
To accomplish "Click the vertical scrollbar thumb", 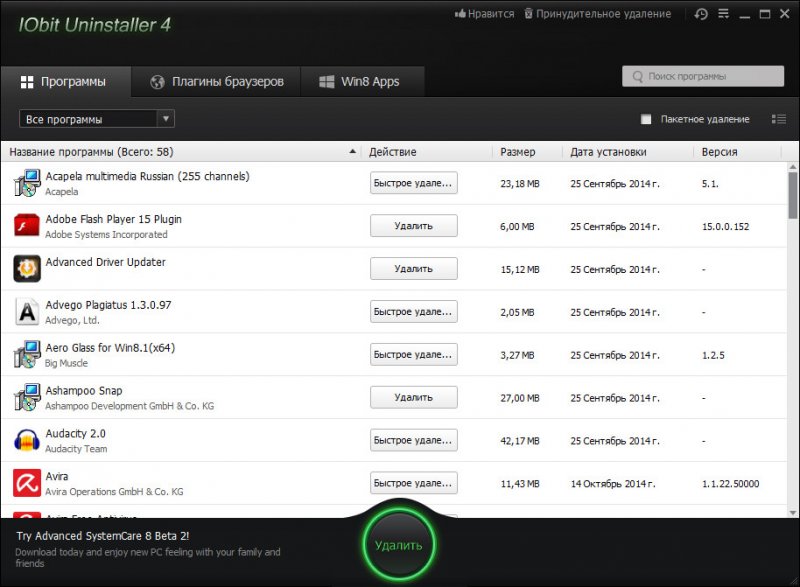I will pyautogui.click(x=792, y=195).
